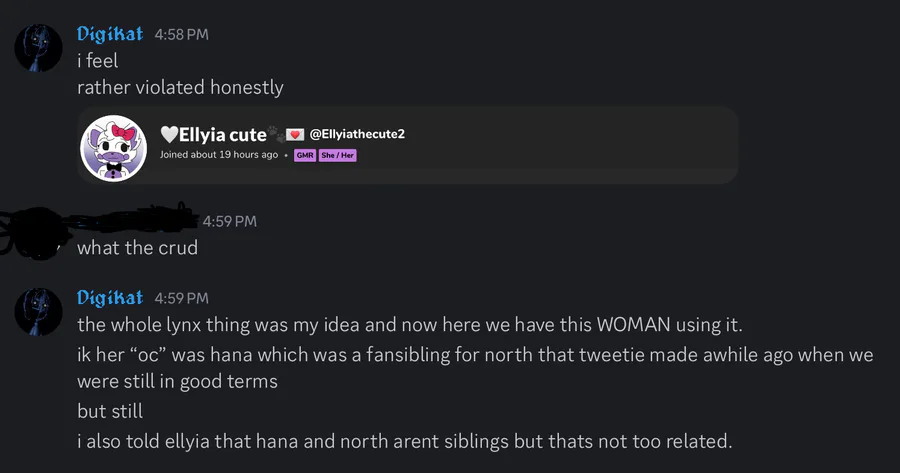Click the "what the crud" message

click(x=137, y=247)
